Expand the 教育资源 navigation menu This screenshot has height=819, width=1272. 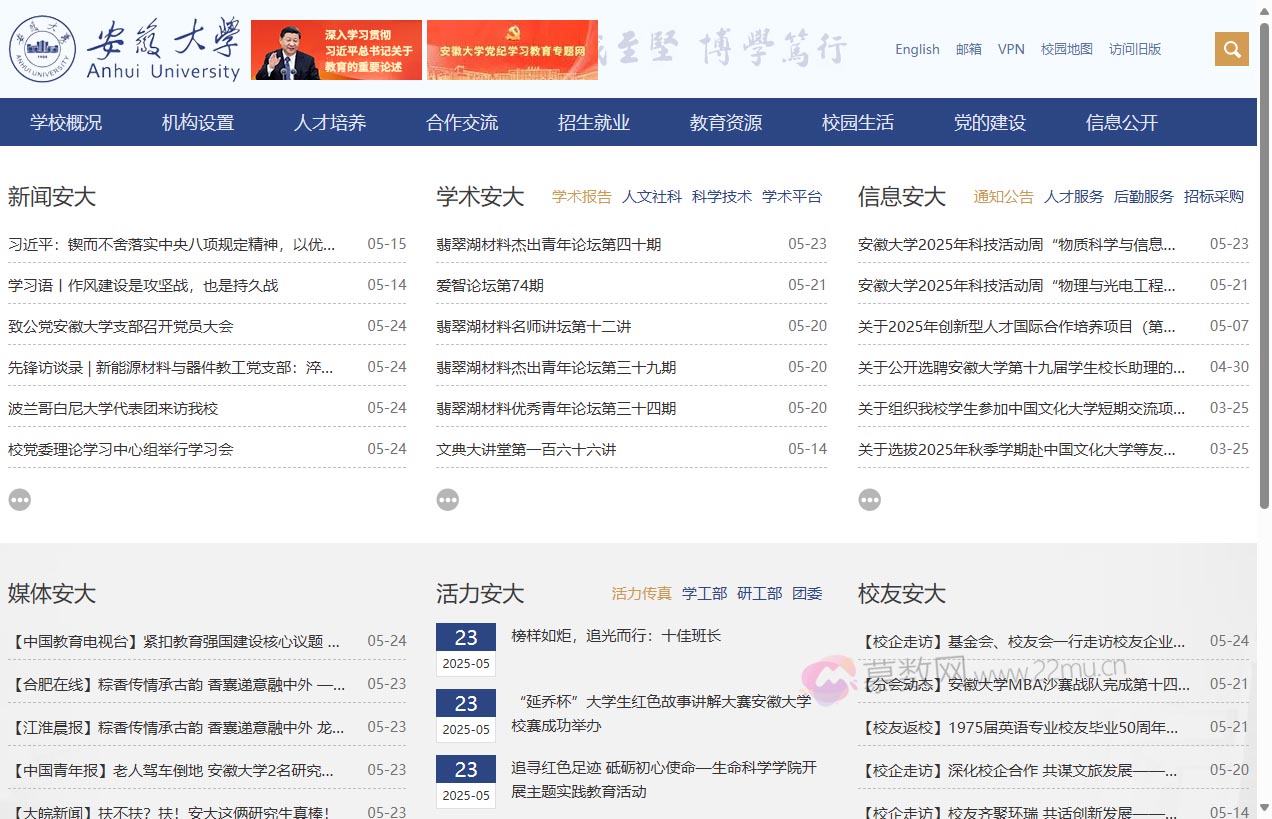pyautogui.click(x=725, y=122)
